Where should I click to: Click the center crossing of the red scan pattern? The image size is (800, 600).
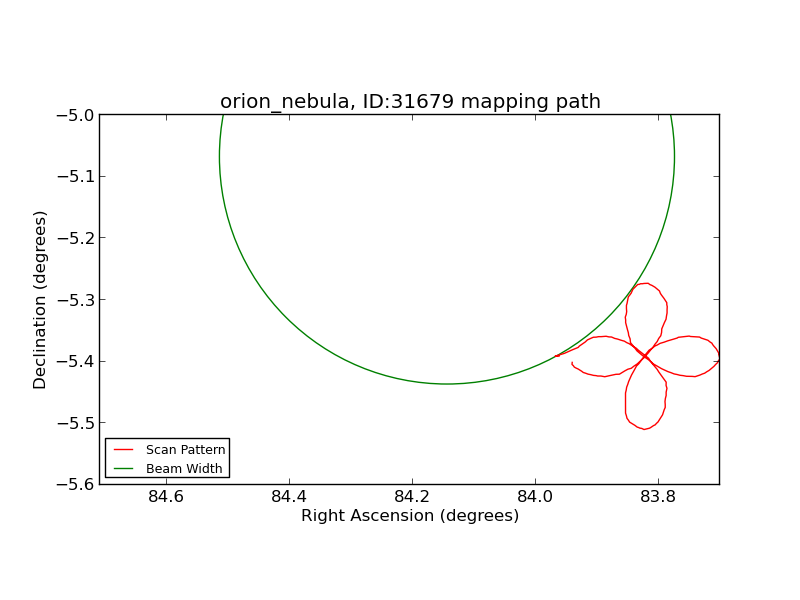coord(645,356)
